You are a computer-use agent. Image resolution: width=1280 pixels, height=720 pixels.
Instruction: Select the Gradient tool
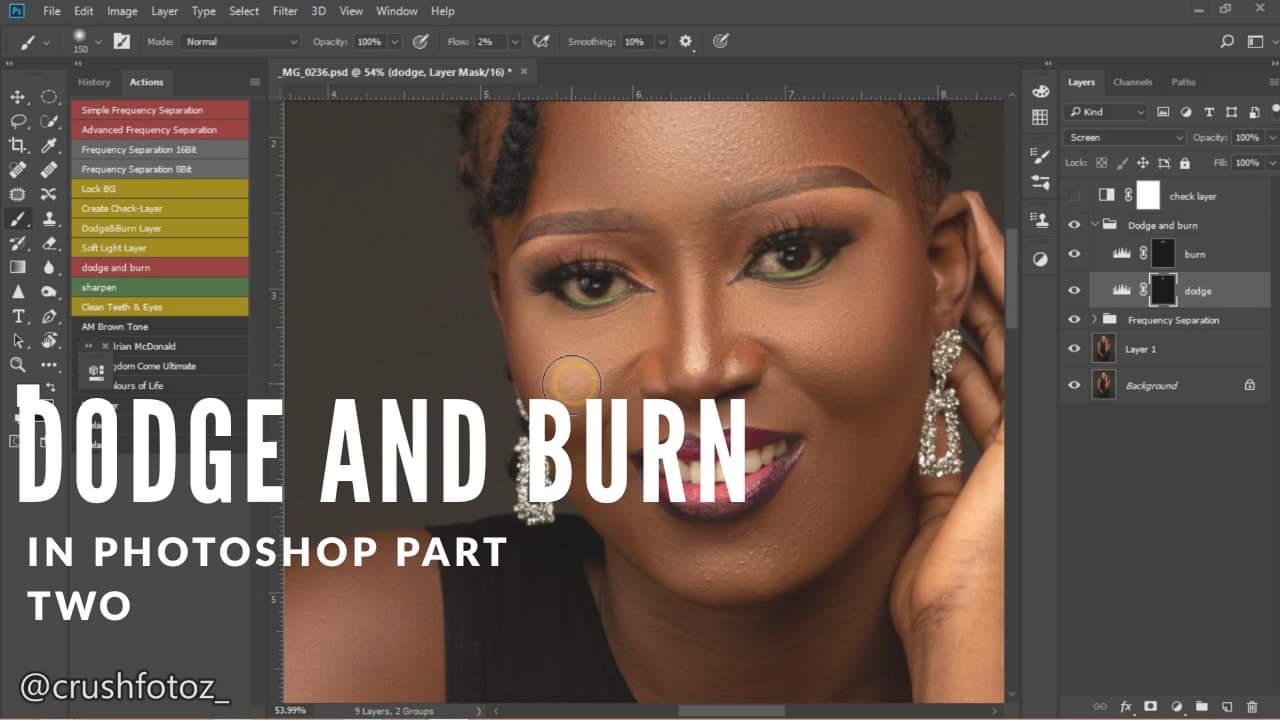[x=18, y=267]
